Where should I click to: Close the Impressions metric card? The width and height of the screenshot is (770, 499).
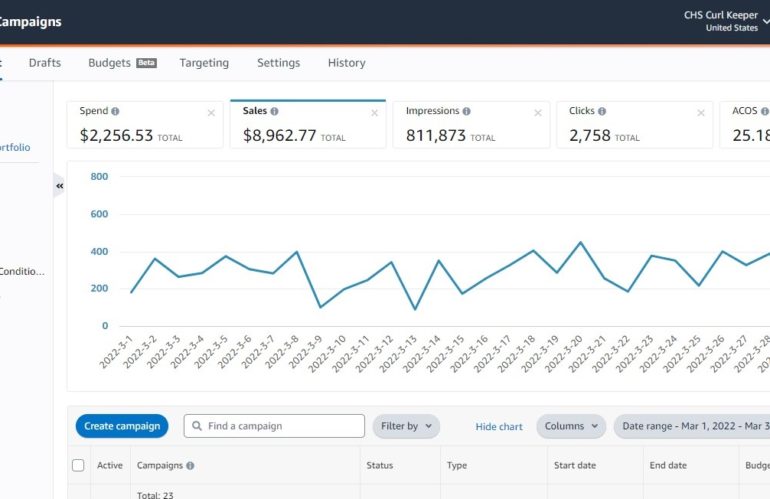point(537,113)
